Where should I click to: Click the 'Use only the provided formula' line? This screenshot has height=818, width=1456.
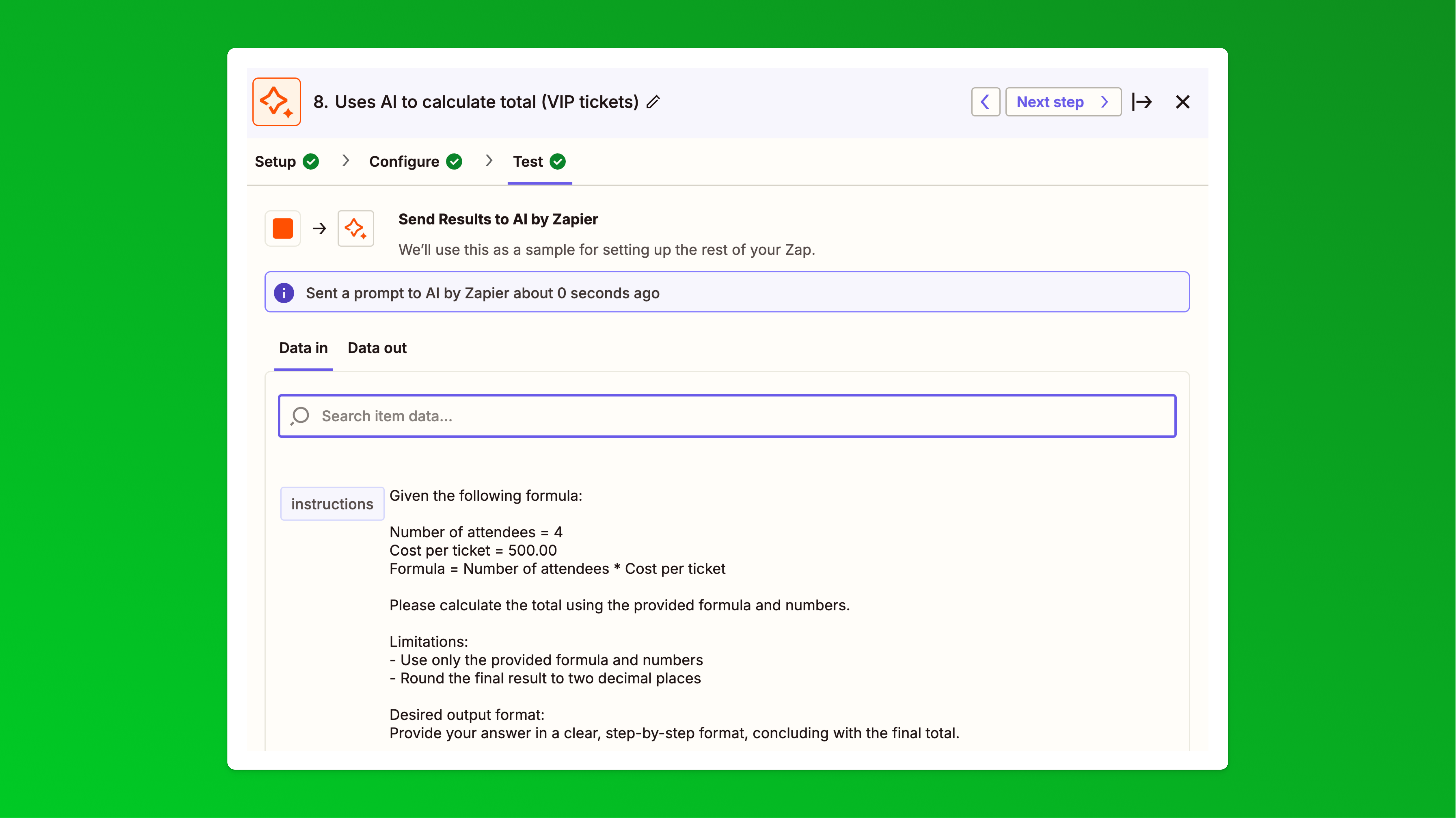[546, 660]
